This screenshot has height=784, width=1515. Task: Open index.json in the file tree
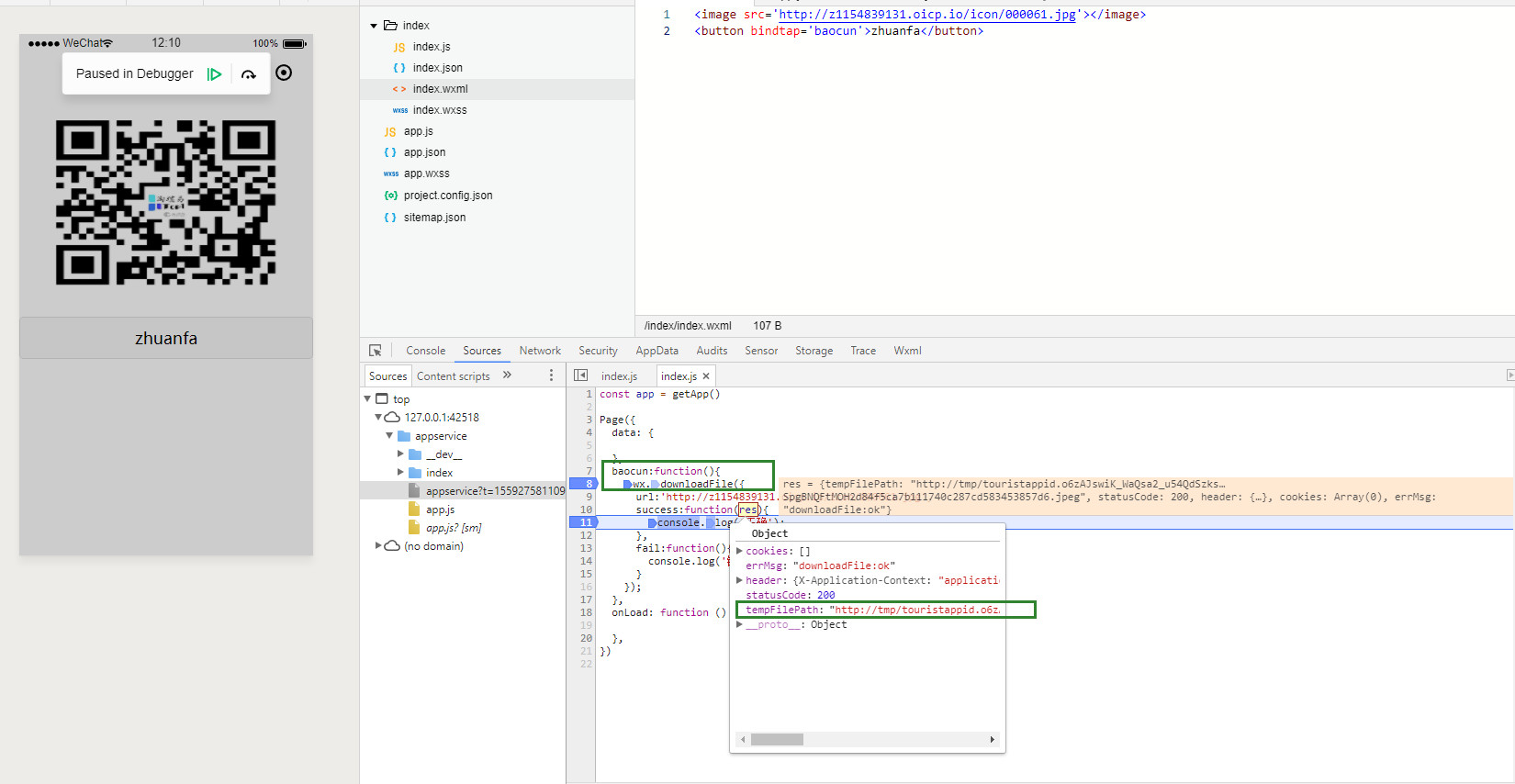[x=437, y=68]
